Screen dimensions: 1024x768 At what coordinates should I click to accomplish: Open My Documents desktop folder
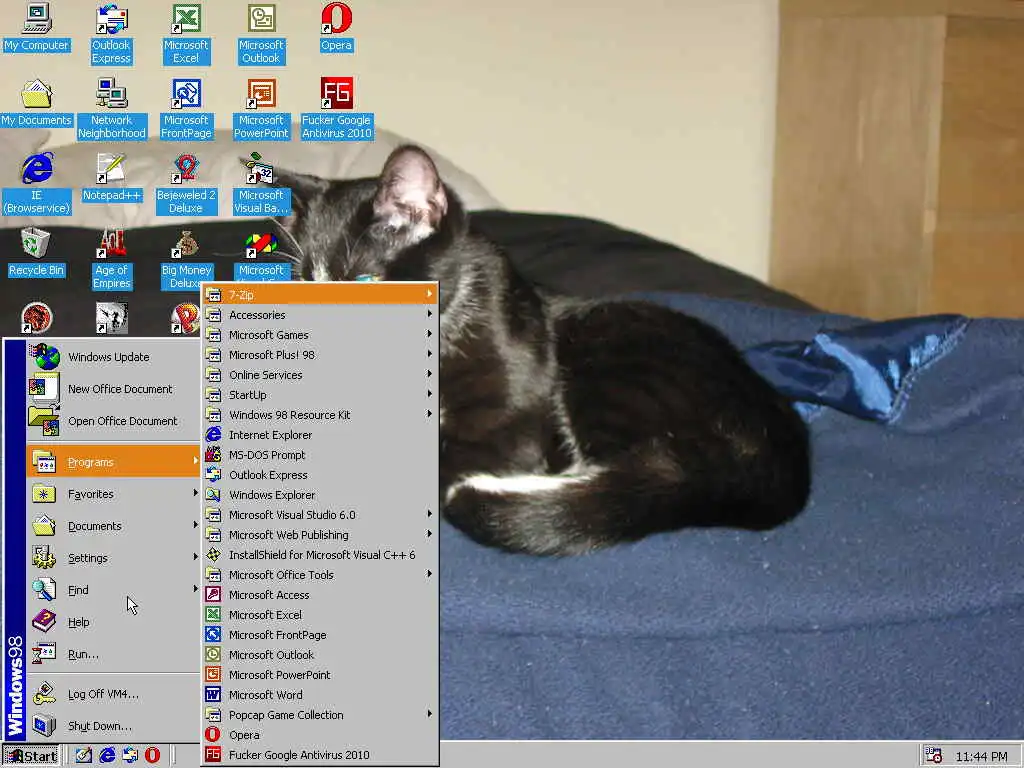pyautogui.click(x=37, y=103)
